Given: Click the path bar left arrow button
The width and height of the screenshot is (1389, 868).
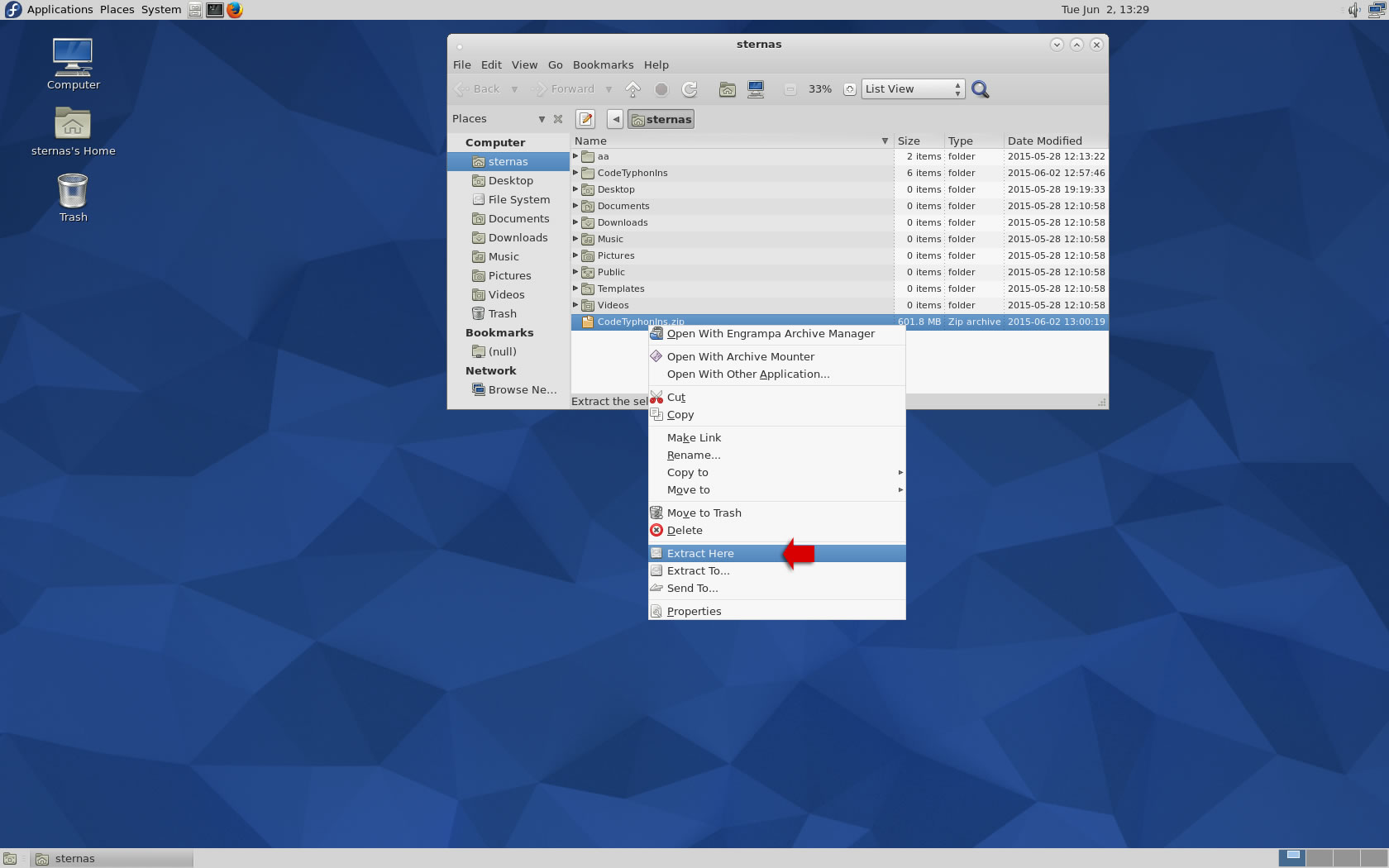Looking at the screenshot, I should coord(615,119).
